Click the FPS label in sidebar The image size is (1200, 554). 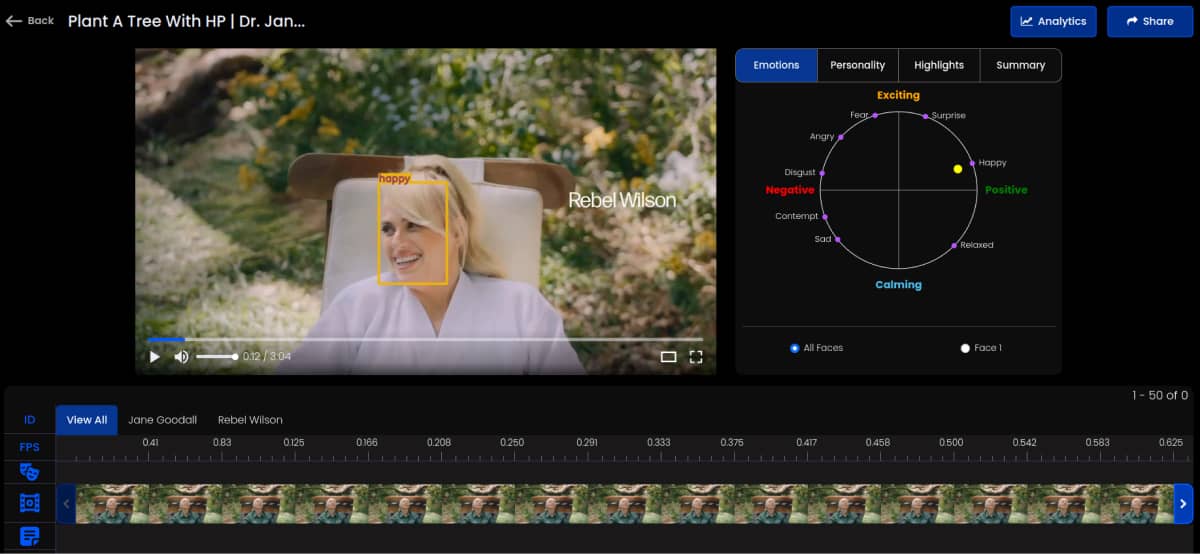(29, 447)
